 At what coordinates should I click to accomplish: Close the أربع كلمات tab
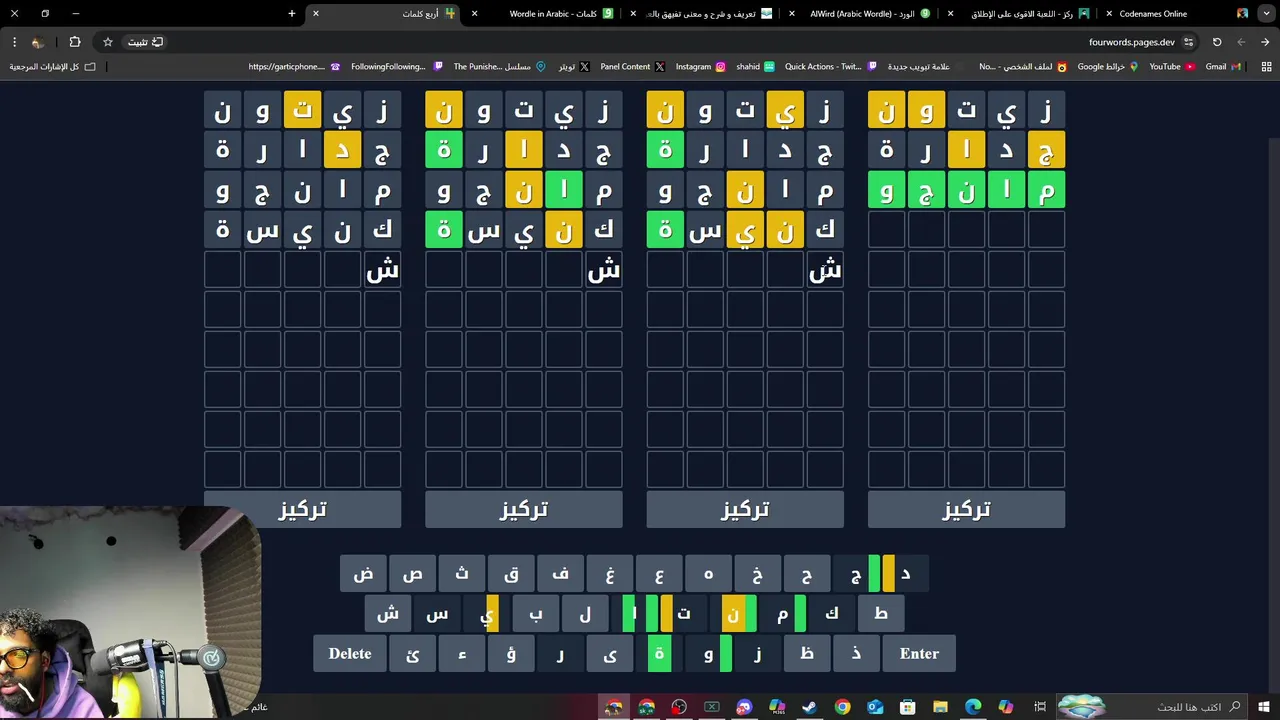point(316,14)
